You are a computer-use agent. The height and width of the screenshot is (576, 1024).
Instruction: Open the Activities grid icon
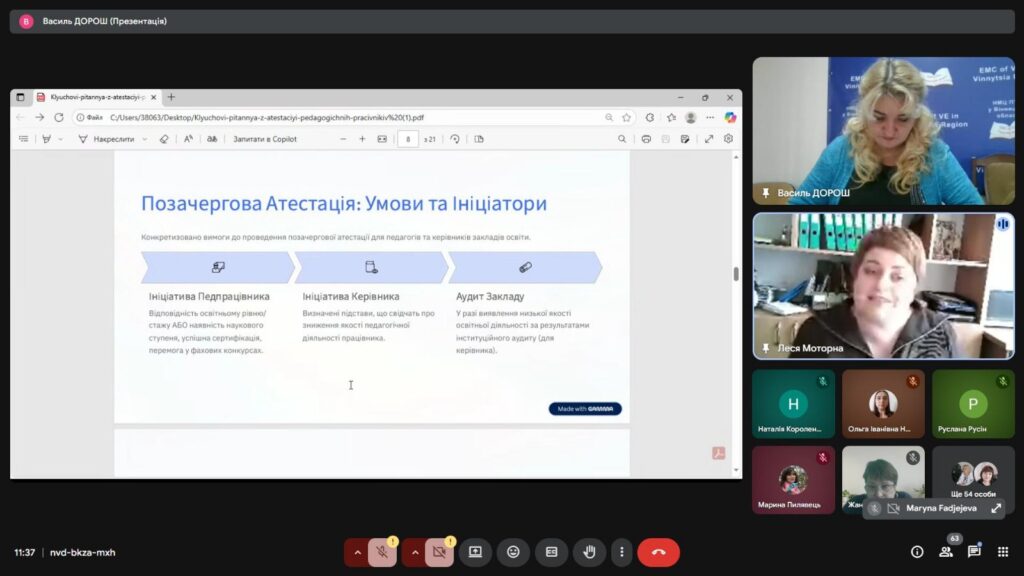[1003, 552]
